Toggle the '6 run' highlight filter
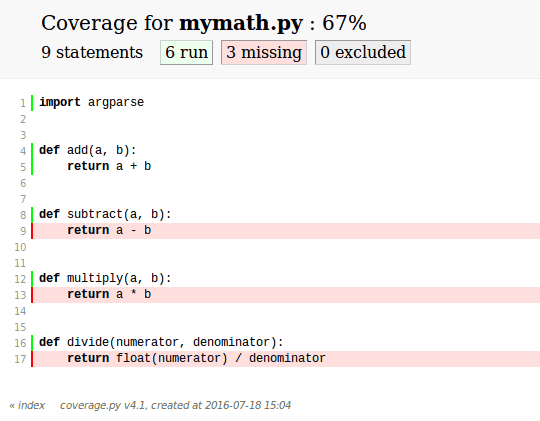 186,52
